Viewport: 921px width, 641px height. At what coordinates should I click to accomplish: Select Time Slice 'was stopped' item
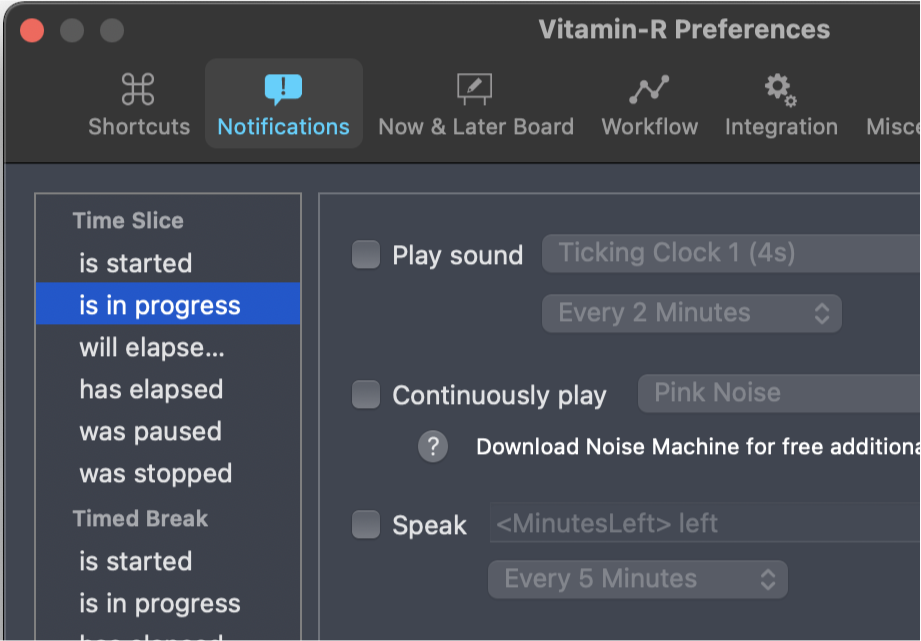pyautogui.click(x=168, y=474)
